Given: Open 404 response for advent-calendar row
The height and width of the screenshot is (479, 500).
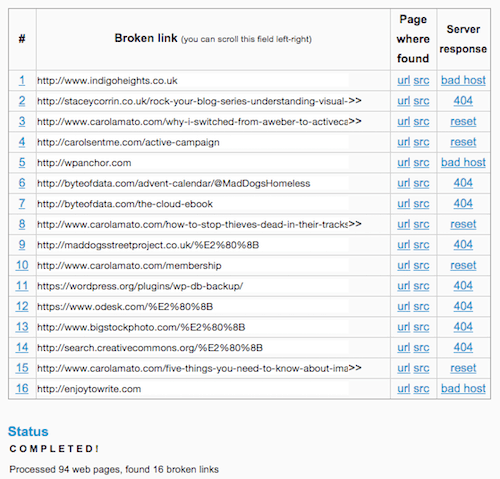Looking at the screenshot, I should [x=463, y=183].
